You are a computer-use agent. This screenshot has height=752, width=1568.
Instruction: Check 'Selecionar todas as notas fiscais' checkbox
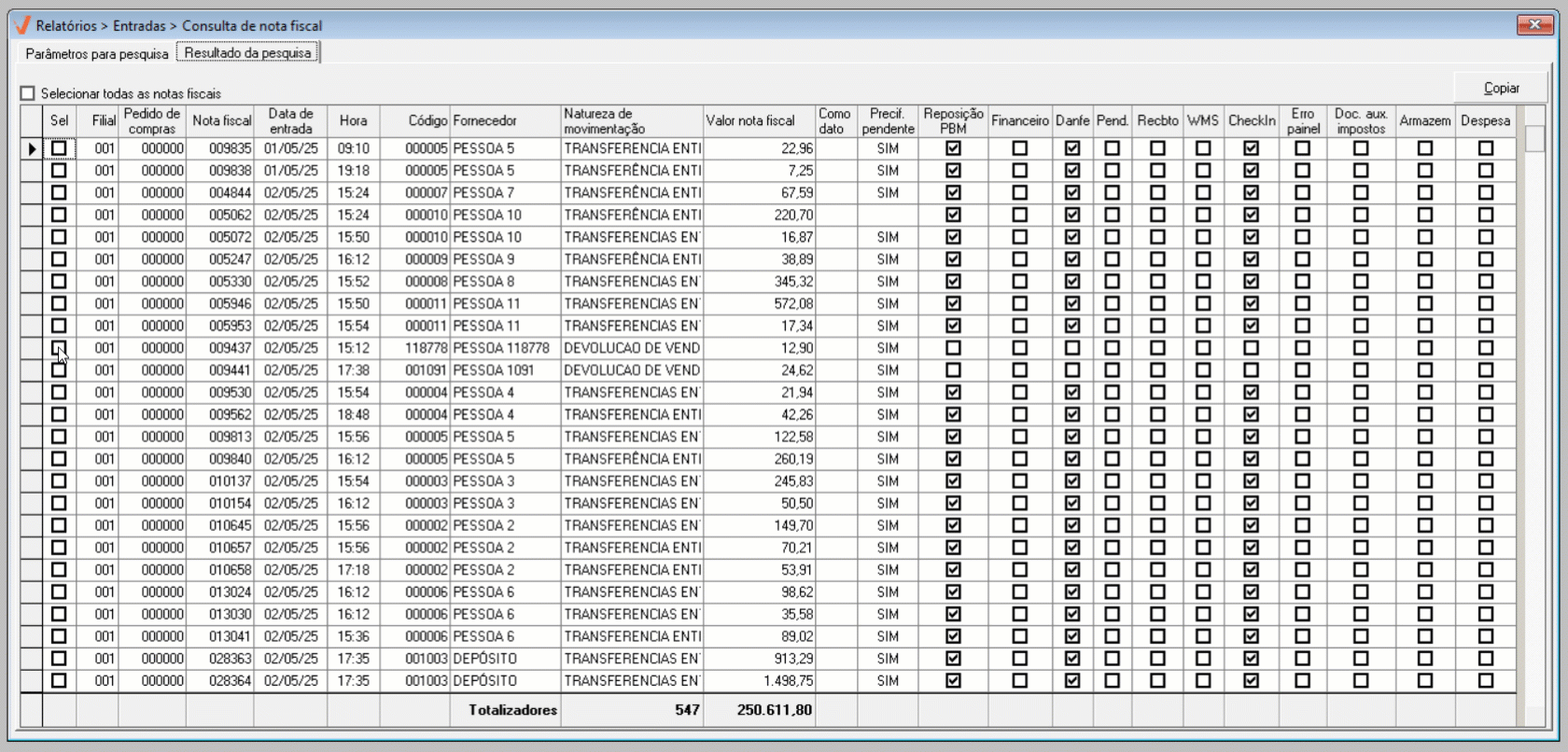coord(28,93)
